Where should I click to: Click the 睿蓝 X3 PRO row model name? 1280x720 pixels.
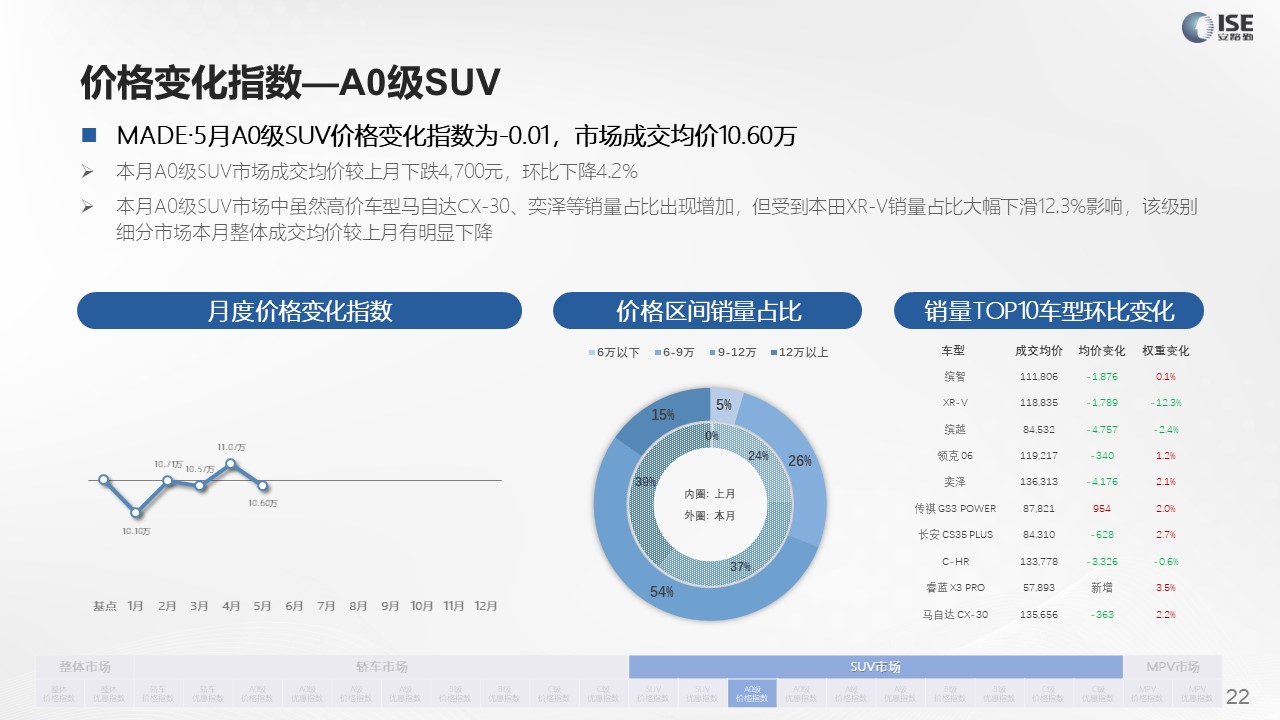point(955,587)
